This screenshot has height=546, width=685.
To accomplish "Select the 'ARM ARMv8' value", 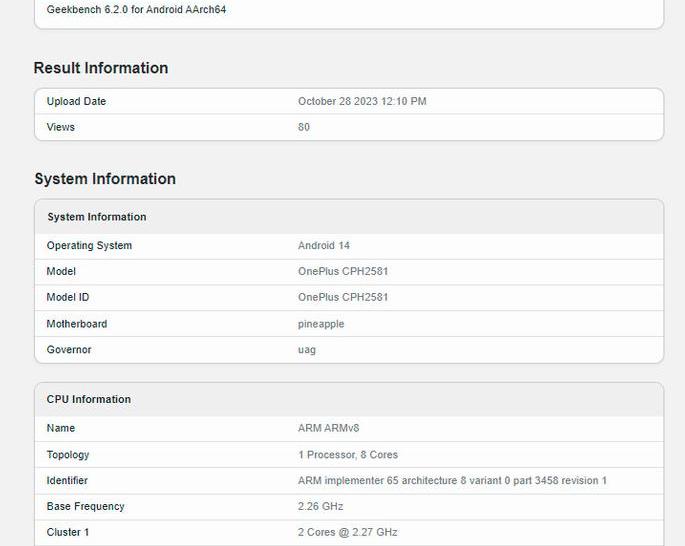I will click(329, 428).
